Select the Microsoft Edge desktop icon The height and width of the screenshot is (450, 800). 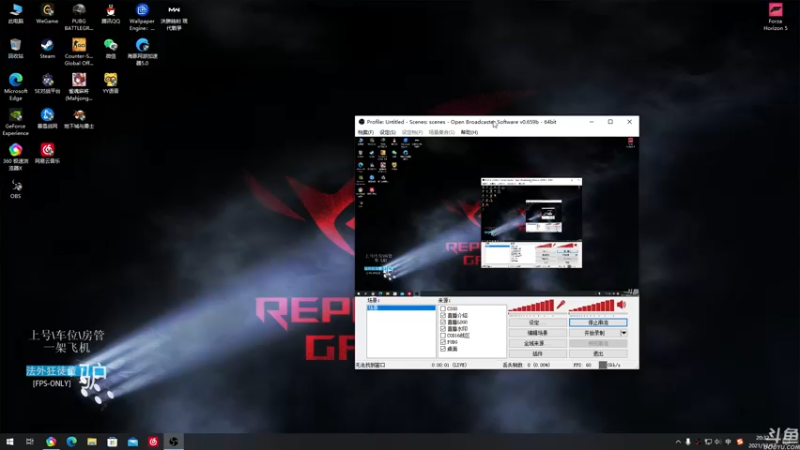(x=15, y=87)
